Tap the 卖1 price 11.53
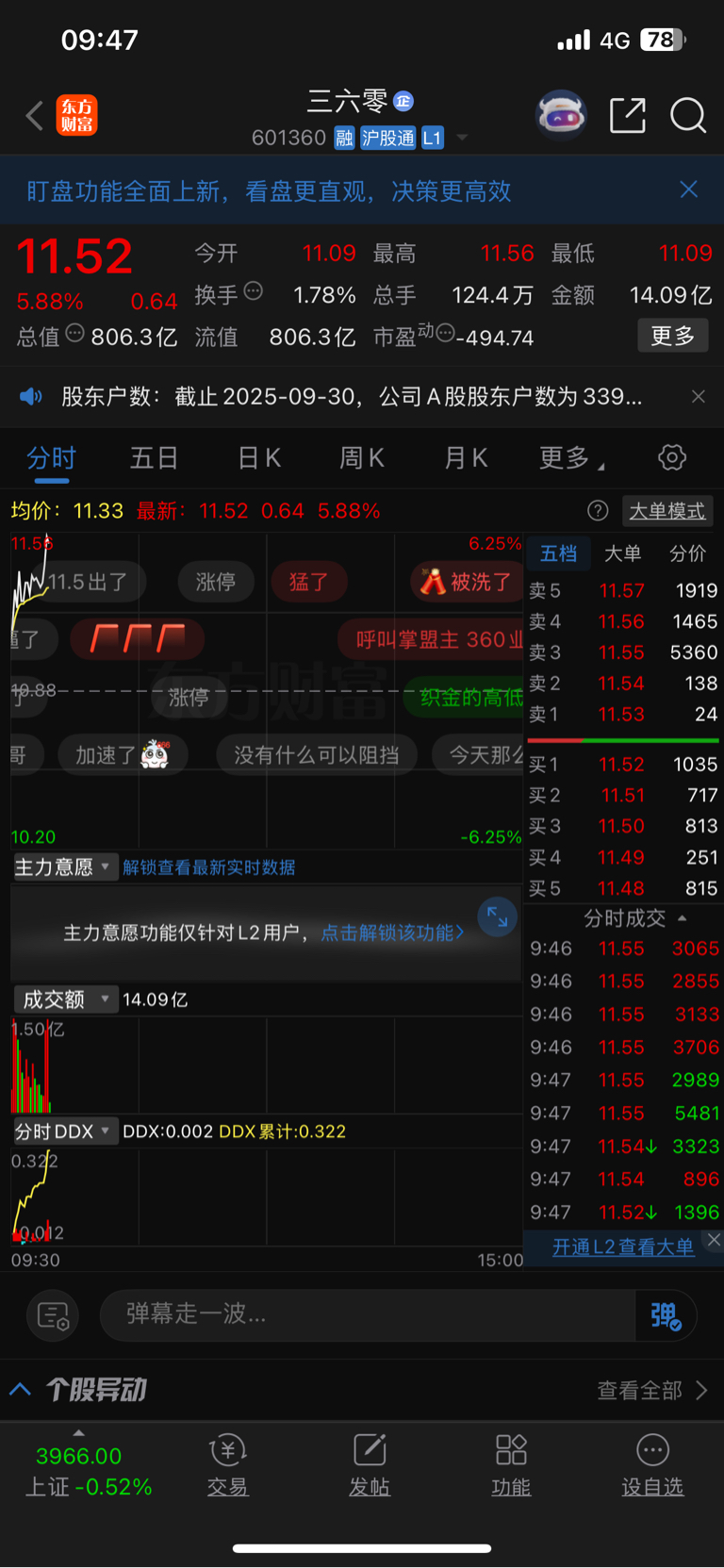This screenshot has height=1568, width=724. click(622, 714)
